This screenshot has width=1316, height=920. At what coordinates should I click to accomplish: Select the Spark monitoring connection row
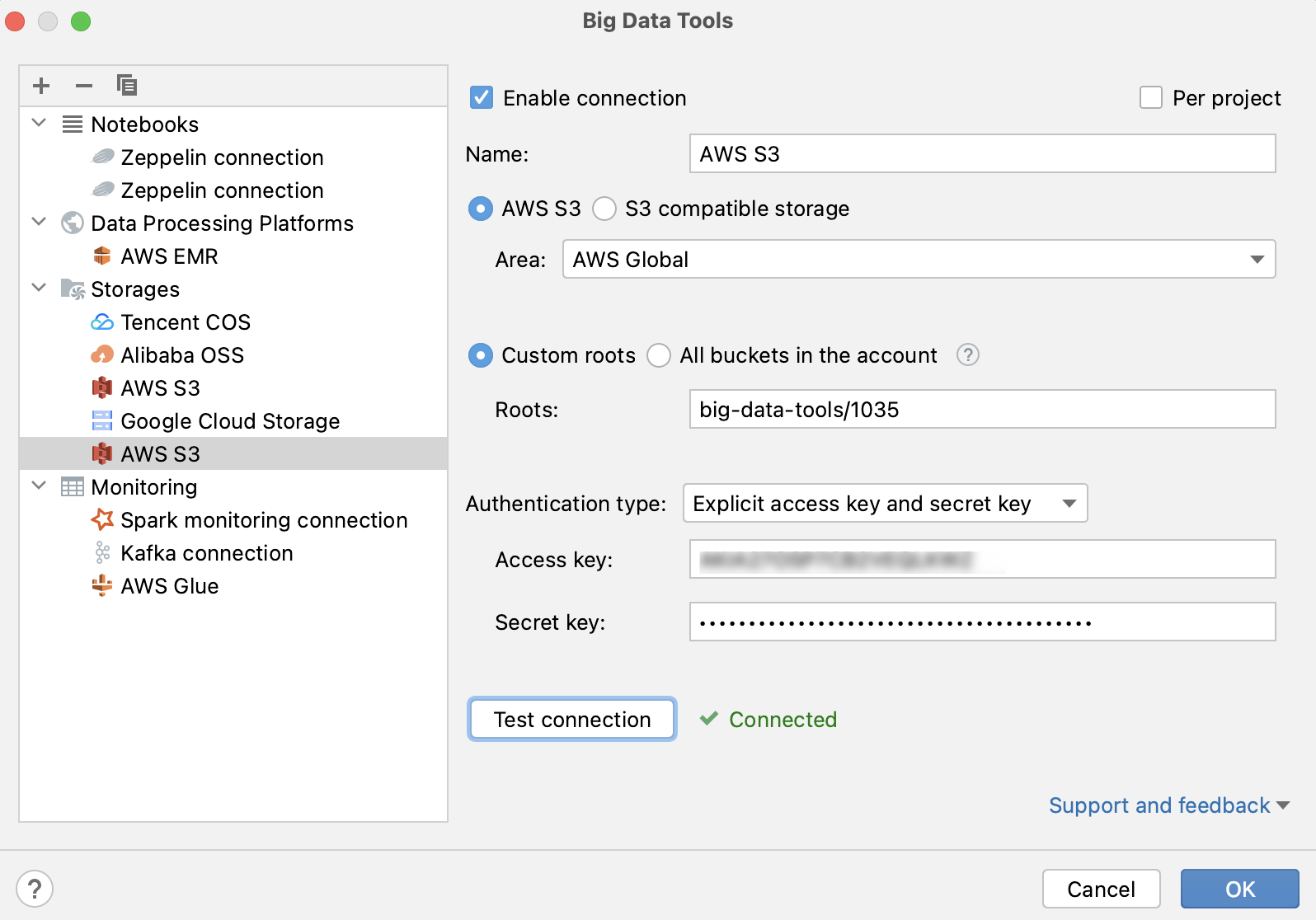(233, 519)
